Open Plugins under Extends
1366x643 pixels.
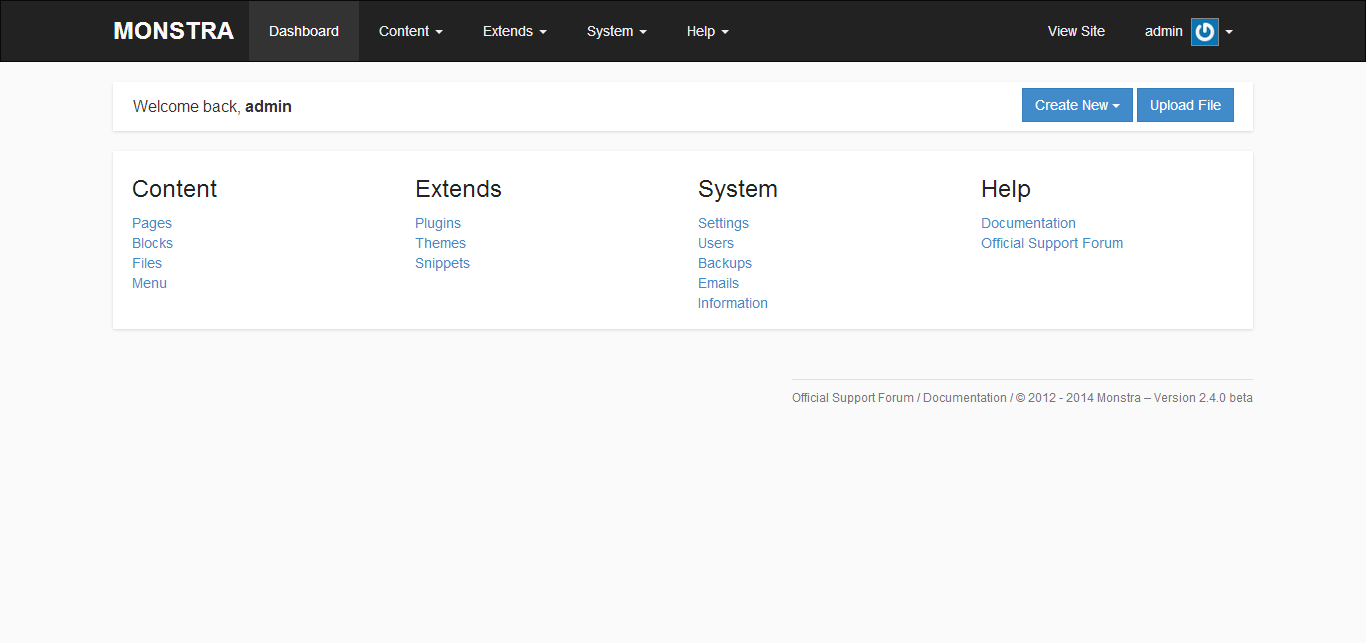438,223
